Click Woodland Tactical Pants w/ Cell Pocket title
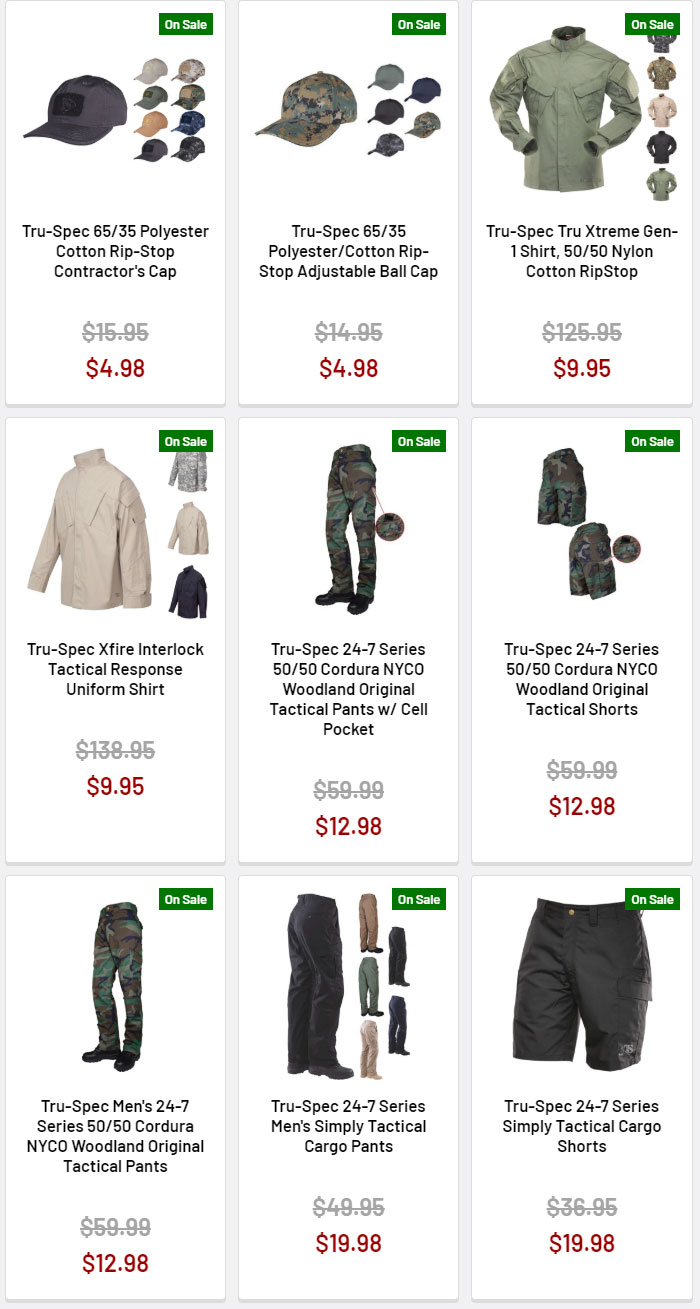The image size is (700, 1309). coord(348,689)
